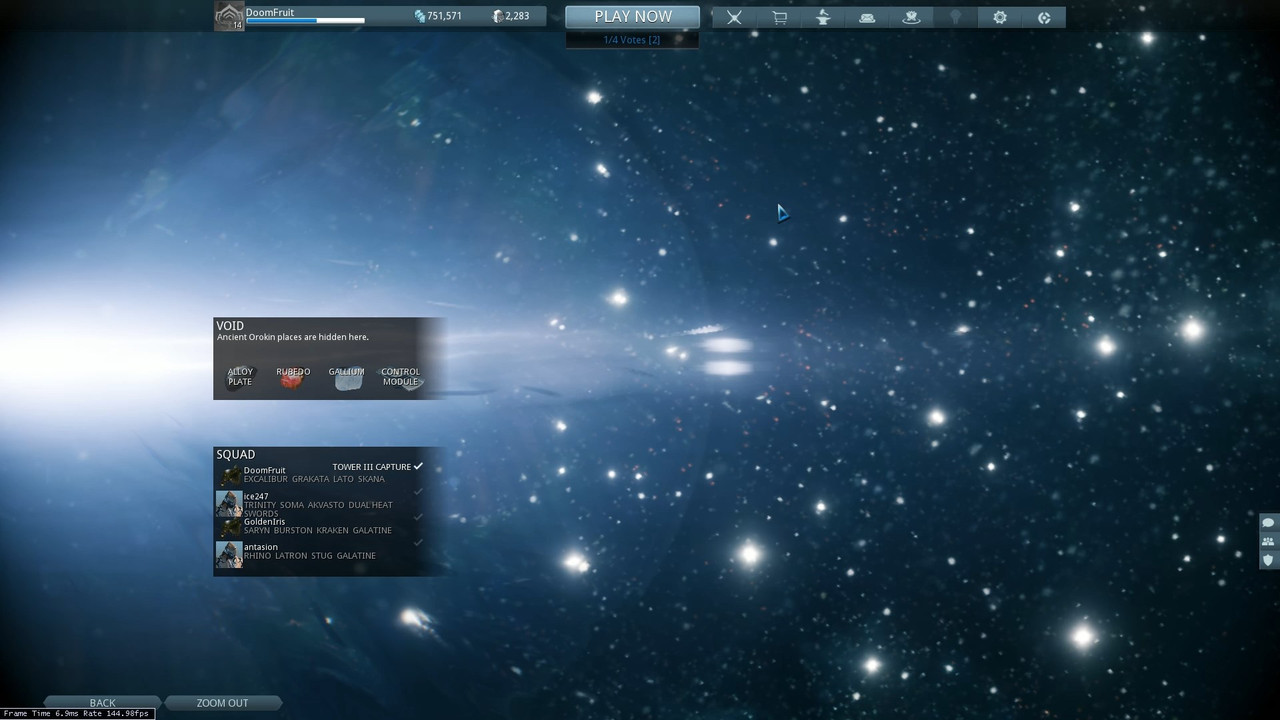Toggle DoomFruit's ready checkmark
This screenshot has height=720, width=1280.
click(418, 466)
